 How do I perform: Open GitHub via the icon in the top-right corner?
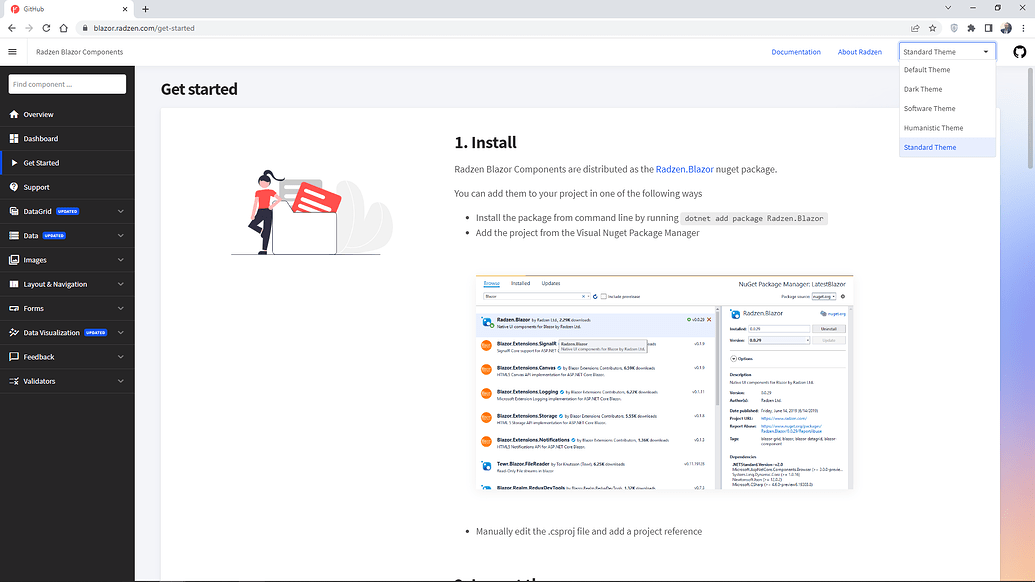click(1018, 51)
